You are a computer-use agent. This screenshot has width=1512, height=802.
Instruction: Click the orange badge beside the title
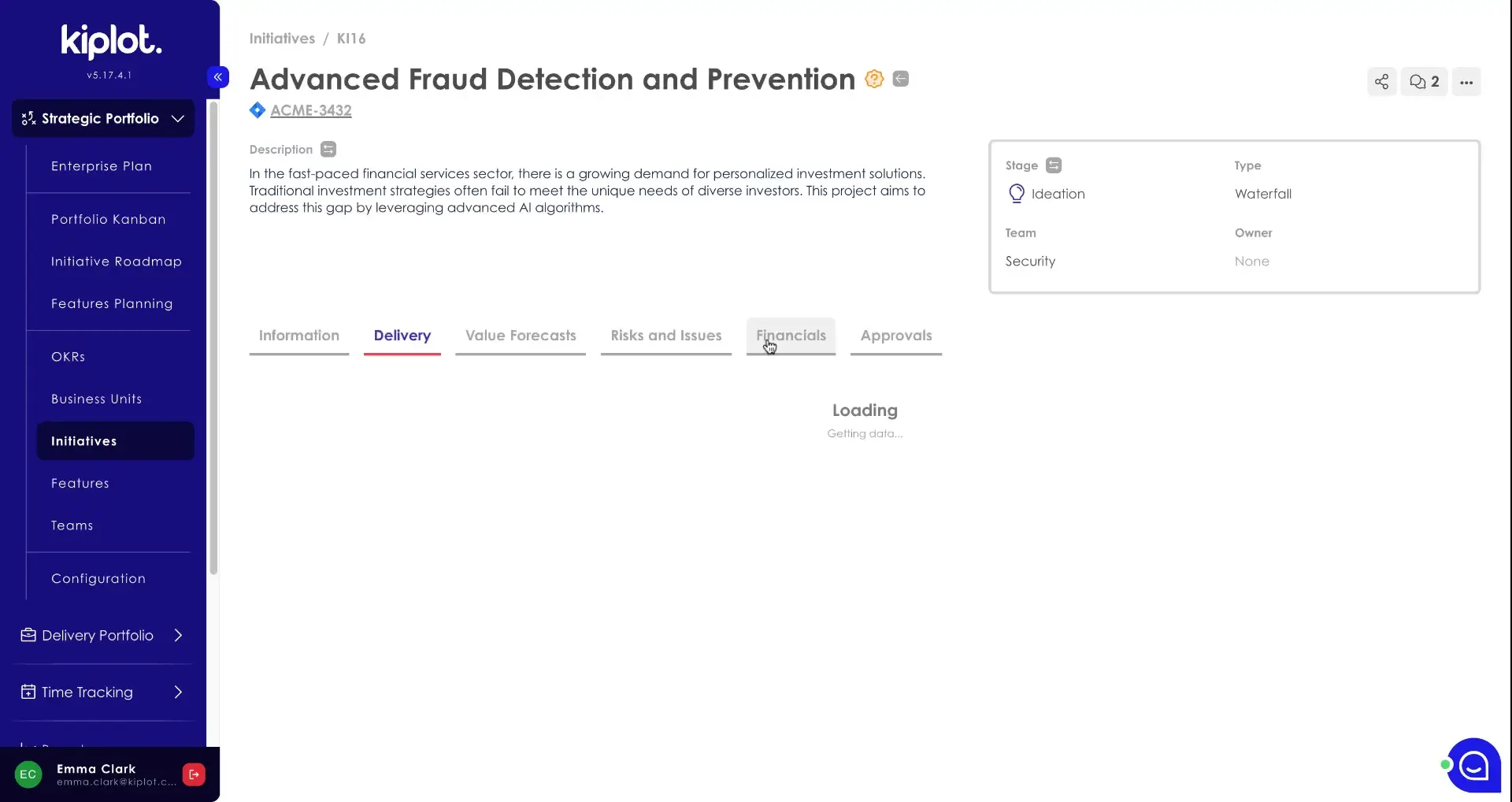tap(874, 79)
